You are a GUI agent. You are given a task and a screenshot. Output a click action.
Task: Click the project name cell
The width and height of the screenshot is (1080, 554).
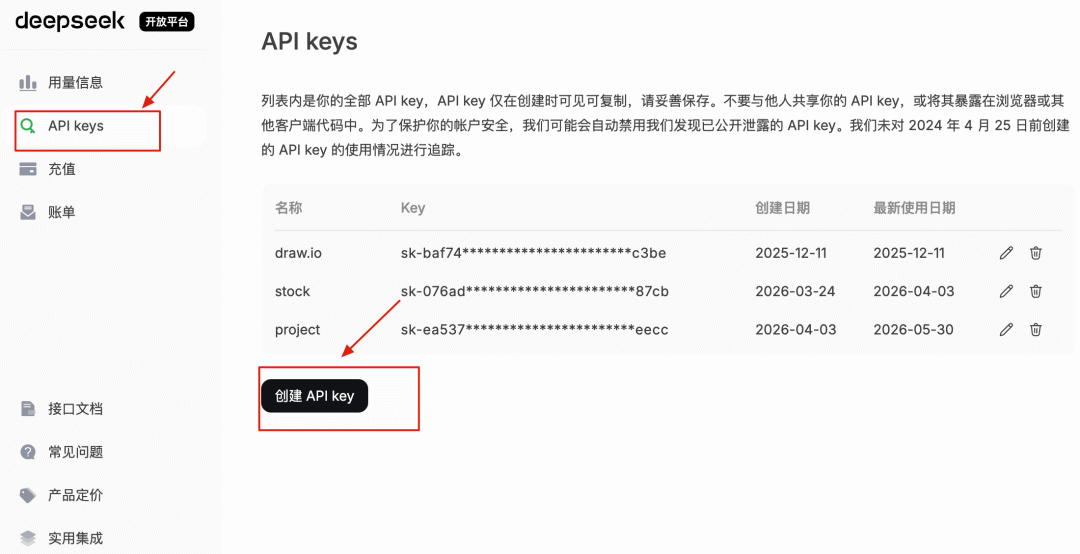[x=298, y=330]
